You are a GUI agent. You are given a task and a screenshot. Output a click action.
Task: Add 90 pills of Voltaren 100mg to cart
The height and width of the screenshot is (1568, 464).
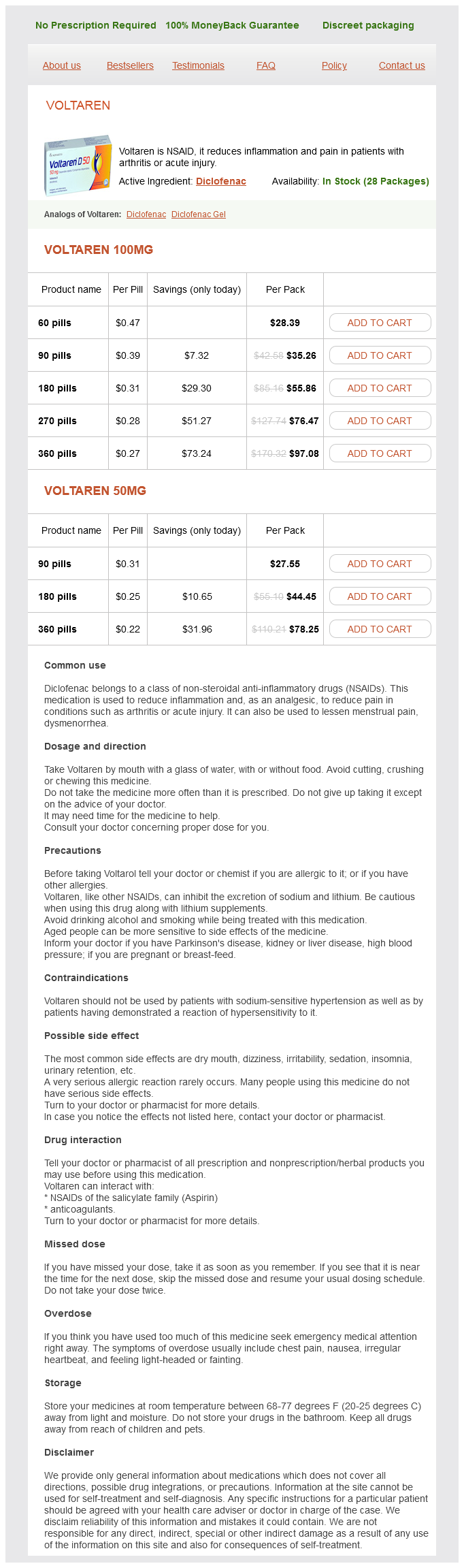pos(380,355)
